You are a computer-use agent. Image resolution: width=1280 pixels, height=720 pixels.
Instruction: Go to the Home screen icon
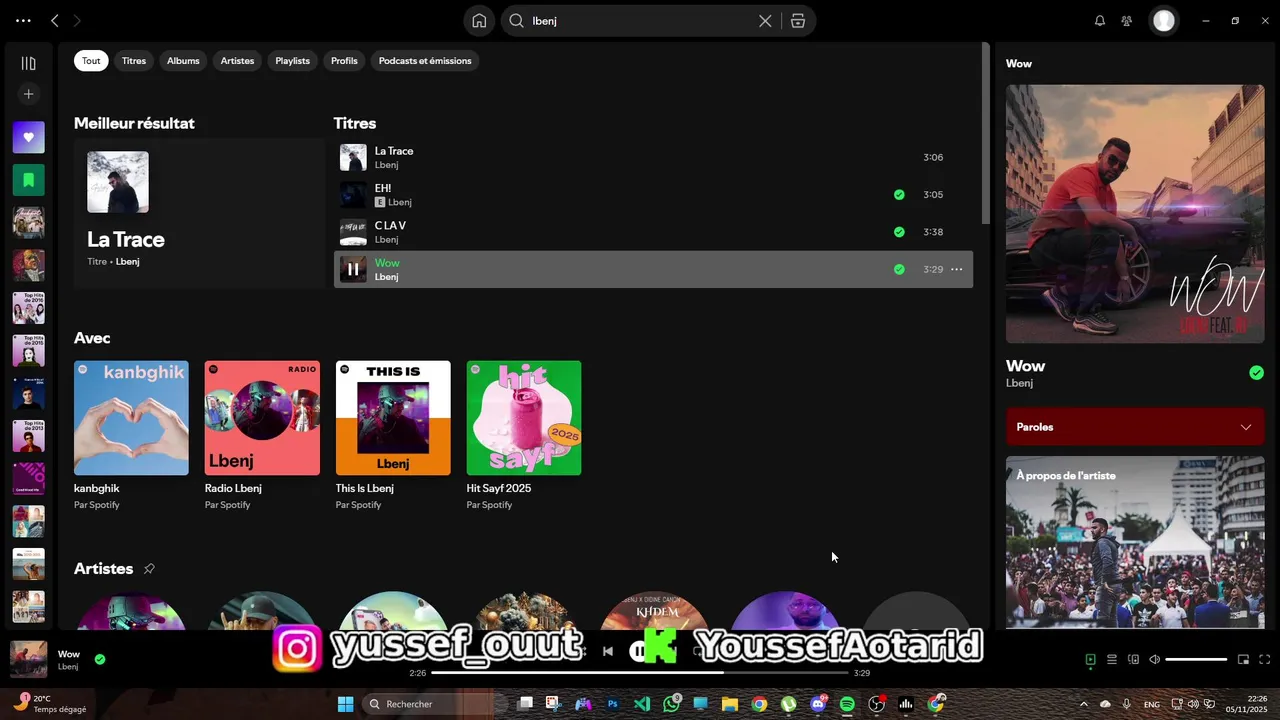[479, 20]
